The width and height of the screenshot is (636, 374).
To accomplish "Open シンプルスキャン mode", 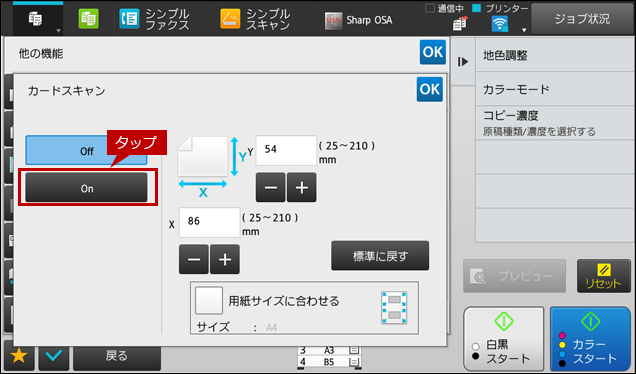I will [255, 19].
